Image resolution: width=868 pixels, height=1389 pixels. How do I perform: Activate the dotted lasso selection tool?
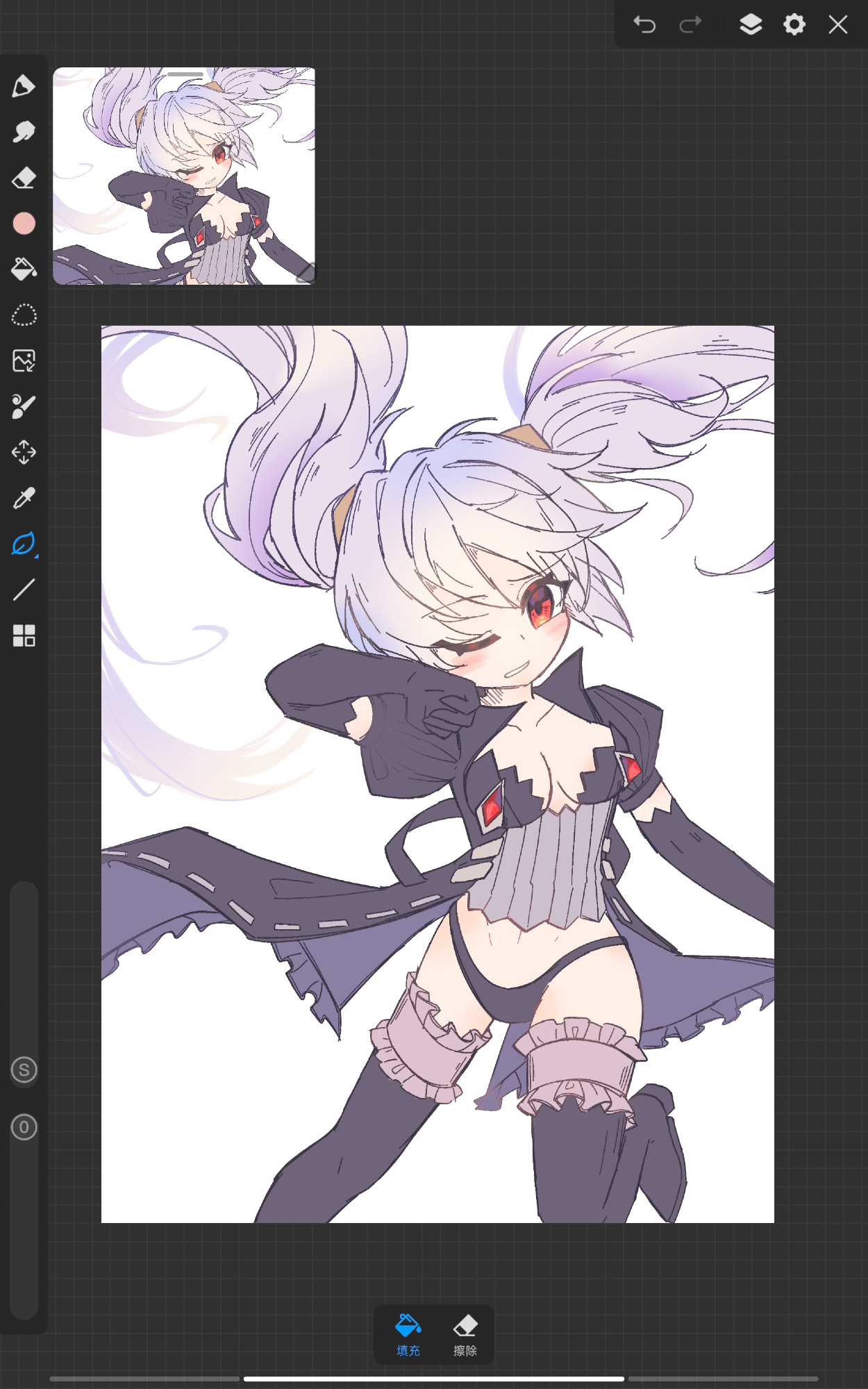pos(24,315)
